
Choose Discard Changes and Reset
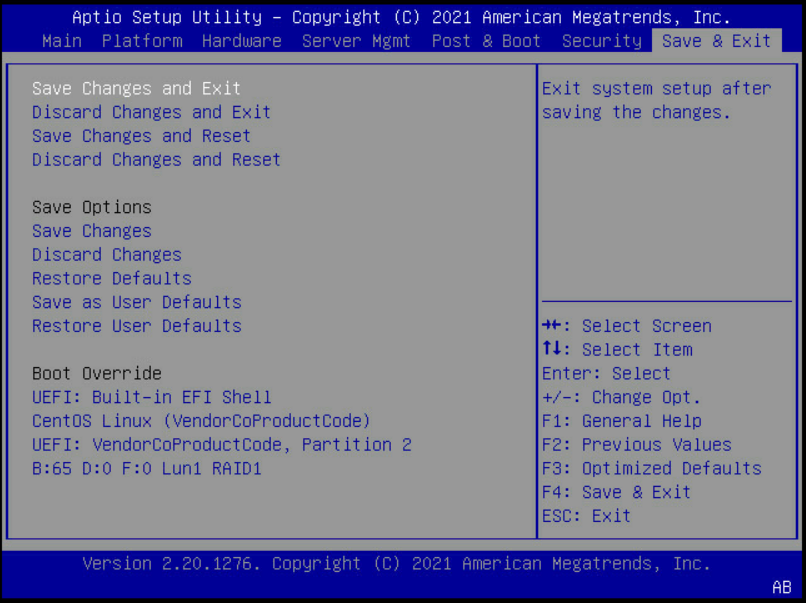coord(156,160)
